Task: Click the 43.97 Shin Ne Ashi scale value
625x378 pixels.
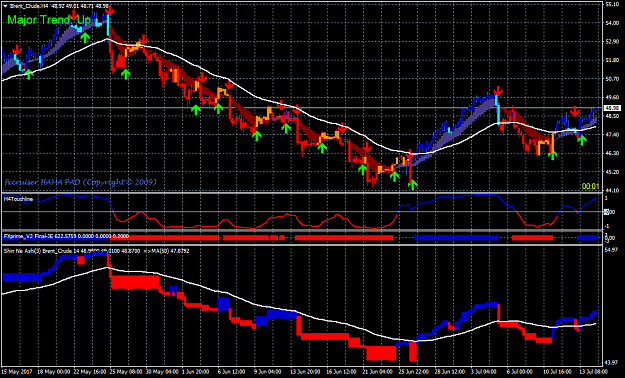Action: pos(611,362)
